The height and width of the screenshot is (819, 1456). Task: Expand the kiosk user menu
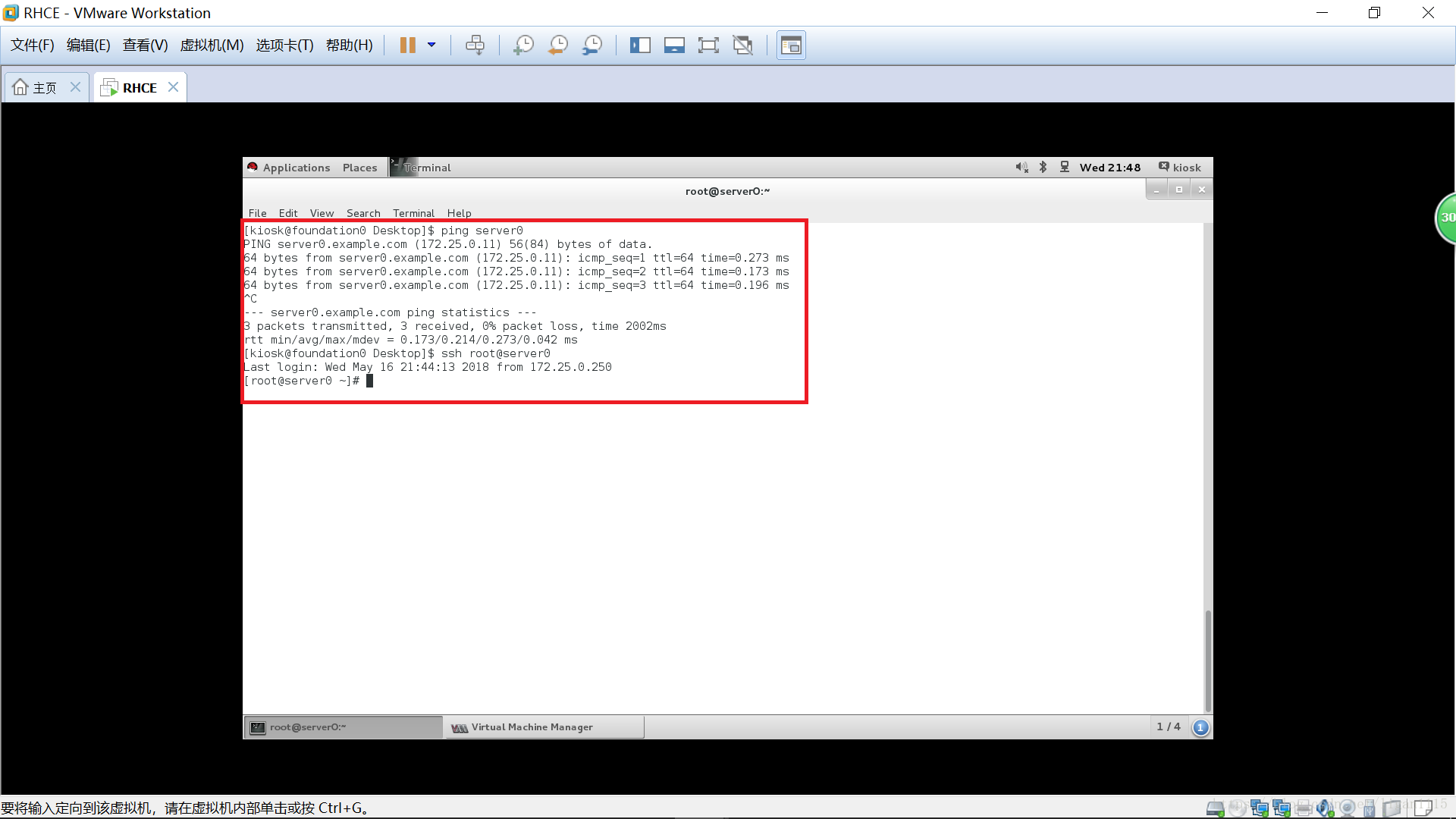[1180, 168]
